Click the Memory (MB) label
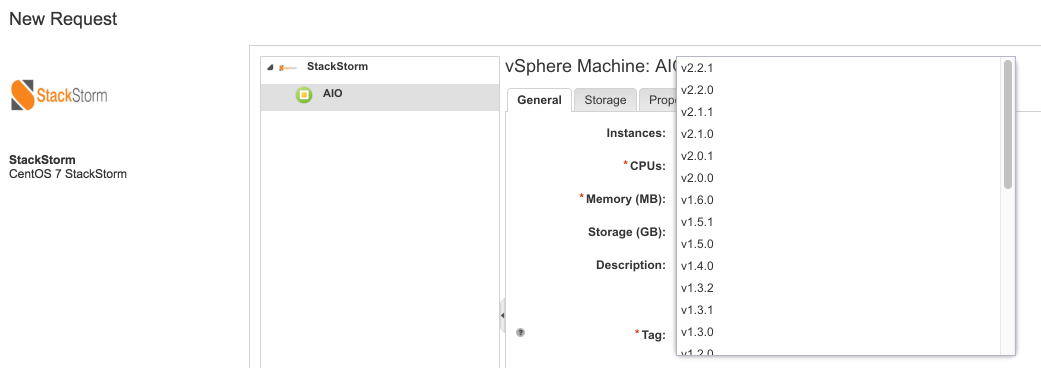The width and height of the screenshot is (1041, 368). [x=625, y=199]
